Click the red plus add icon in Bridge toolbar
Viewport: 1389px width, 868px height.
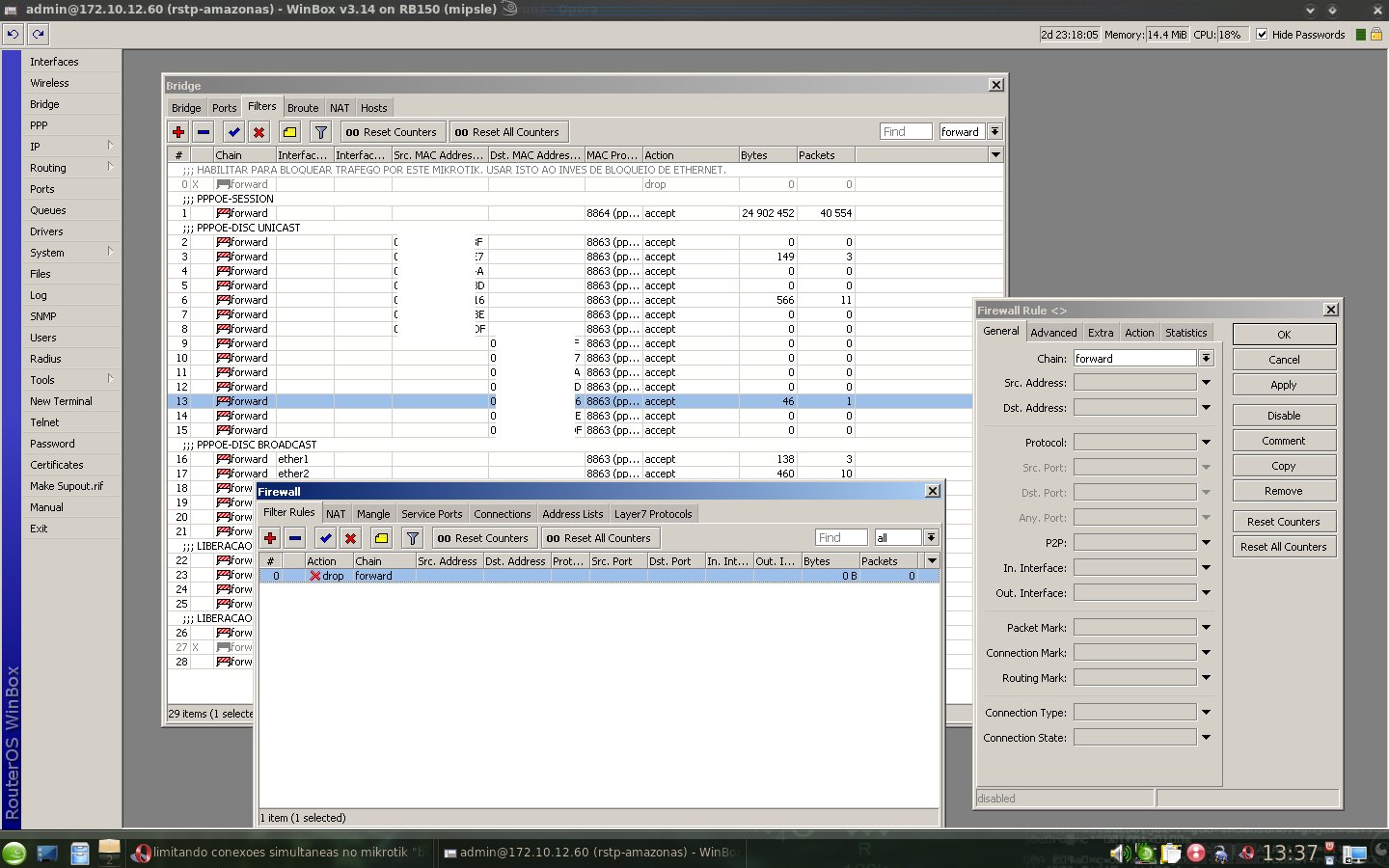pos(178,132)
